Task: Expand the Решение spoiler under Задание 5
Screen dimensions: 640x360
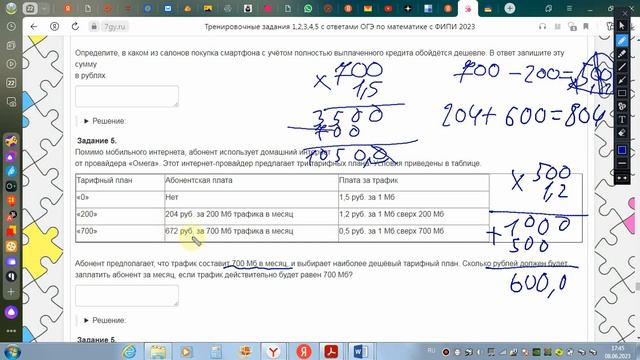Action: (x=105, y=320)
